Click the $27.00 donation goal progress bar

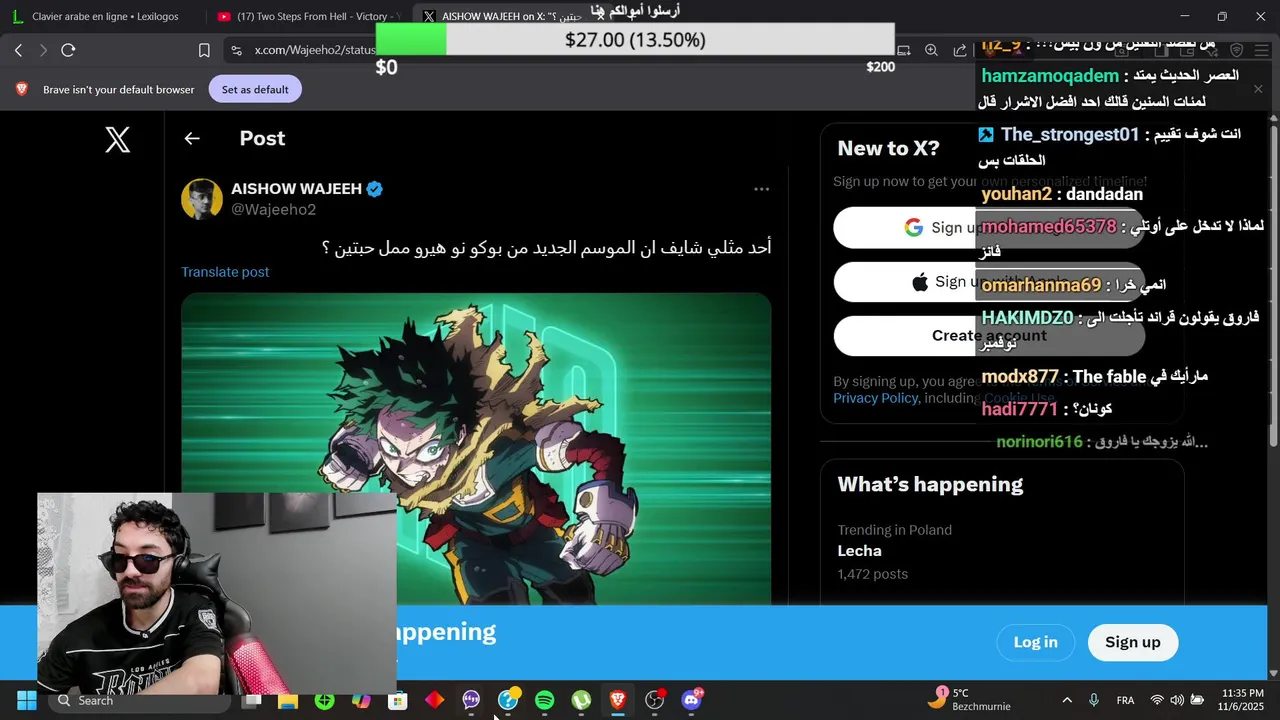[635, 40]
